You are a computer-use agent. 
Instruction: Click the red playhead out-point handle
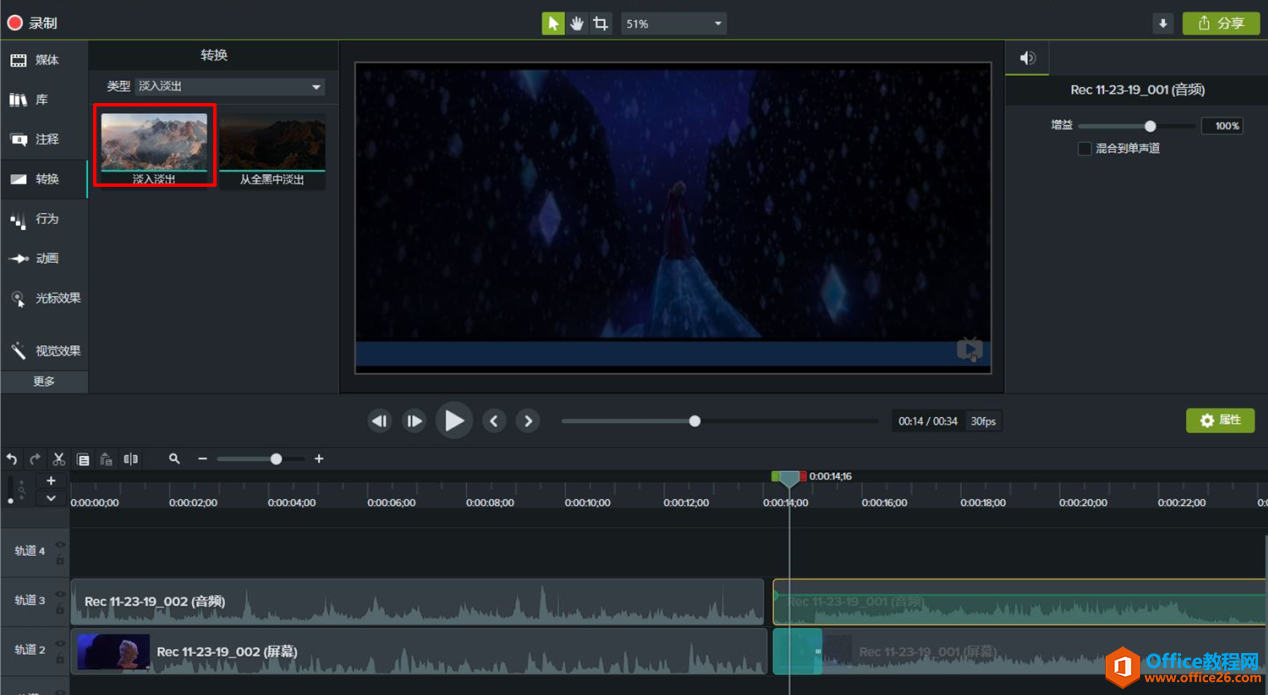(803, 476)
